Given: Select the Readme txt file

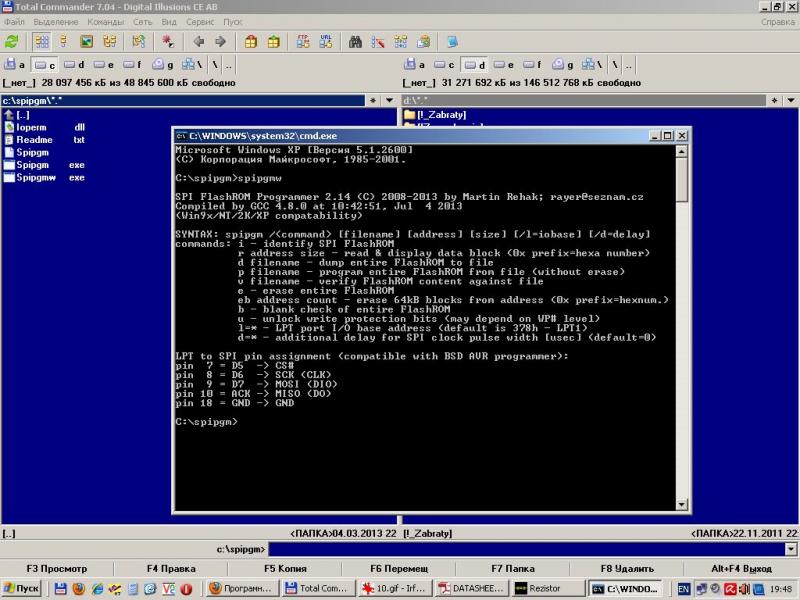Looking at the screenshot, I should point(44,140).
